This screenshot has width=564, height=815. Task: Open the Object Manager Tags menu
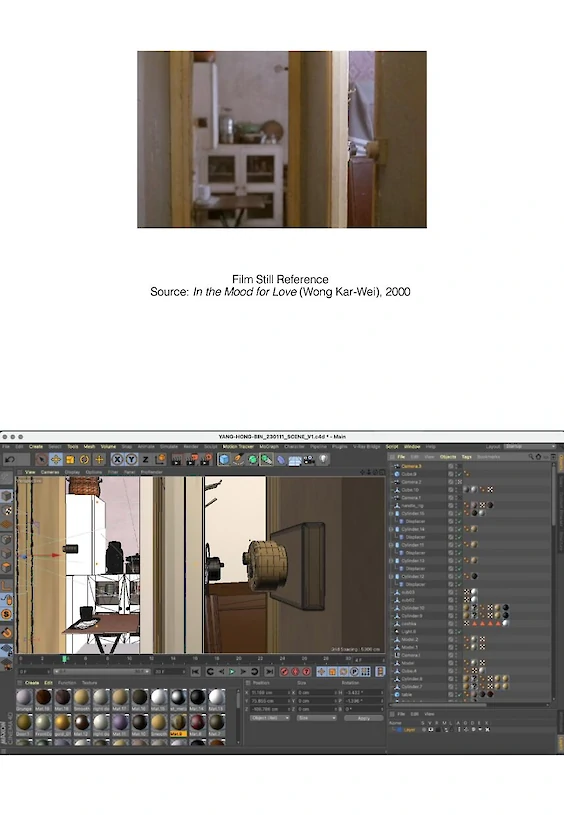coord(466,457)
